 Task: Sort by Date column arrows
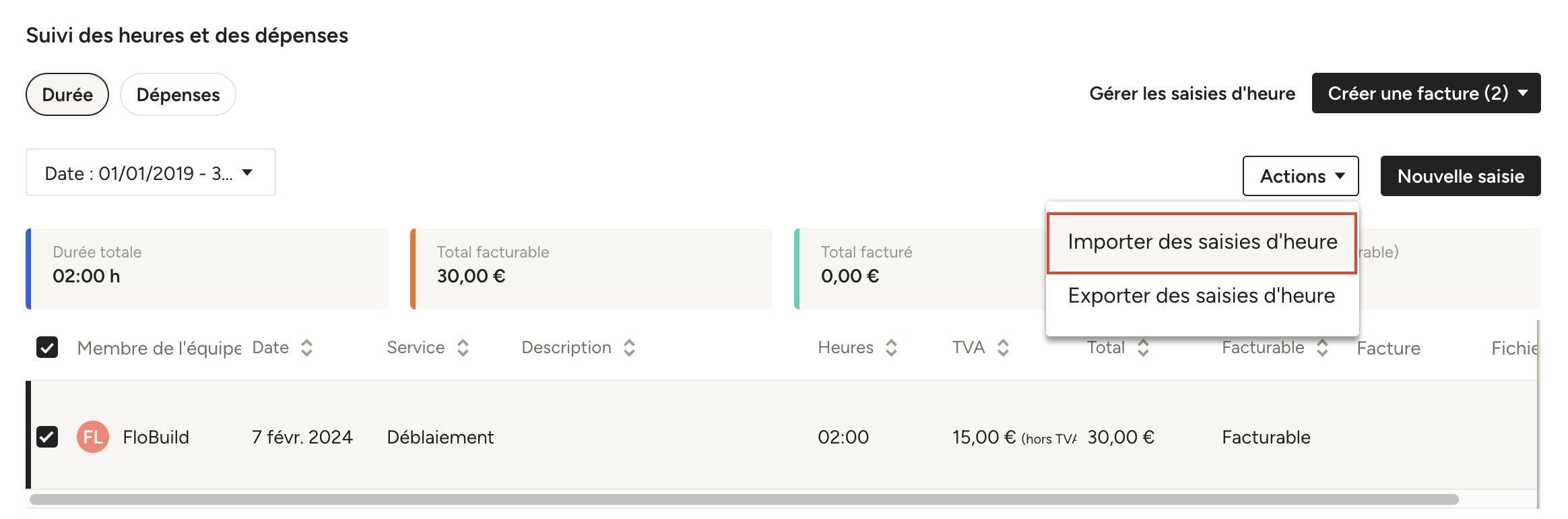point(306,348)
